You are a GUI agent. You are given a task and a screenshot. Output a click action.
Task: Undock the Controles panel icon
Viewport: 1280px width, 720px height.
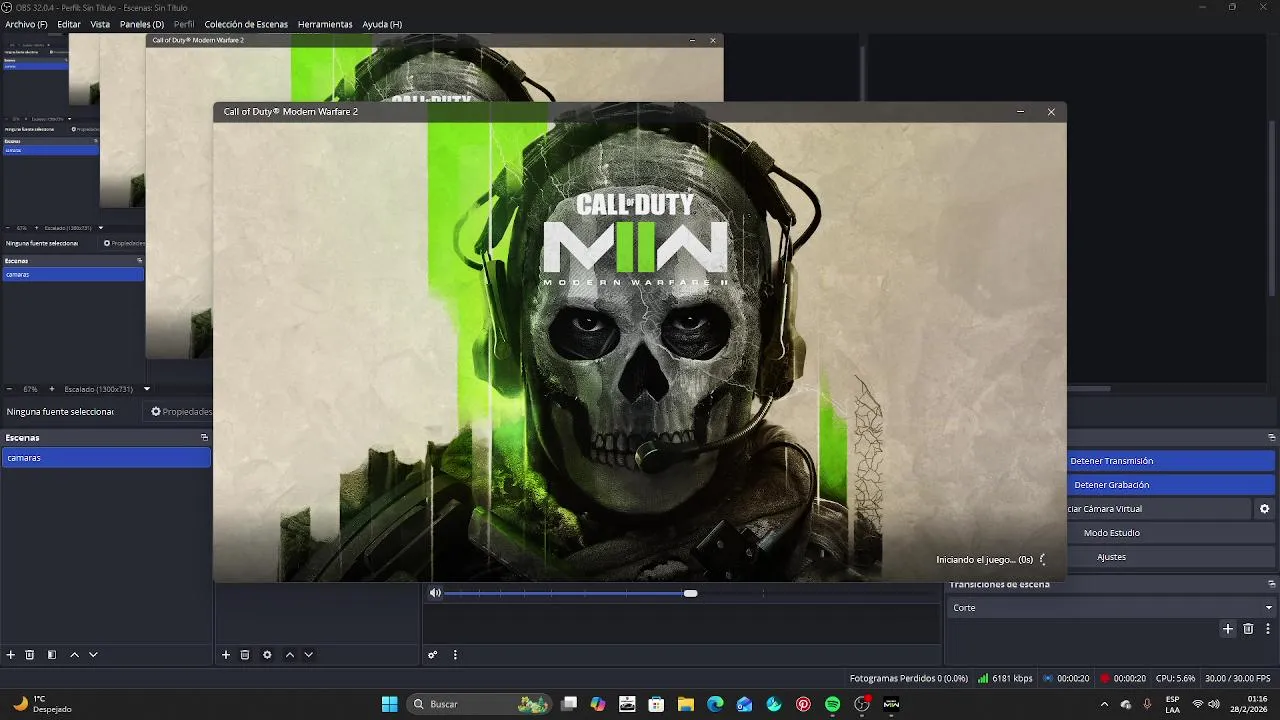[x=1272, y=437]
